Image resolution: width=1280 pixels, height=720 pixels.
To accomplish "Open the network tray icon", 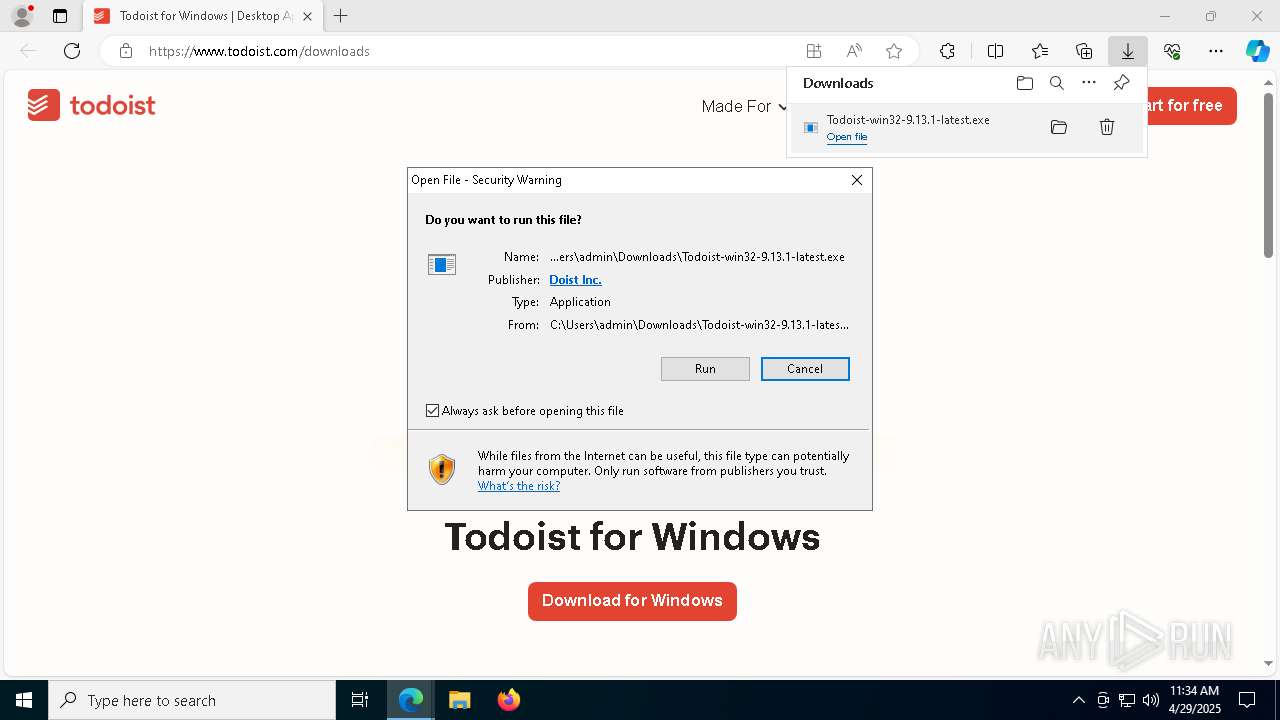I will [1127, 700].
